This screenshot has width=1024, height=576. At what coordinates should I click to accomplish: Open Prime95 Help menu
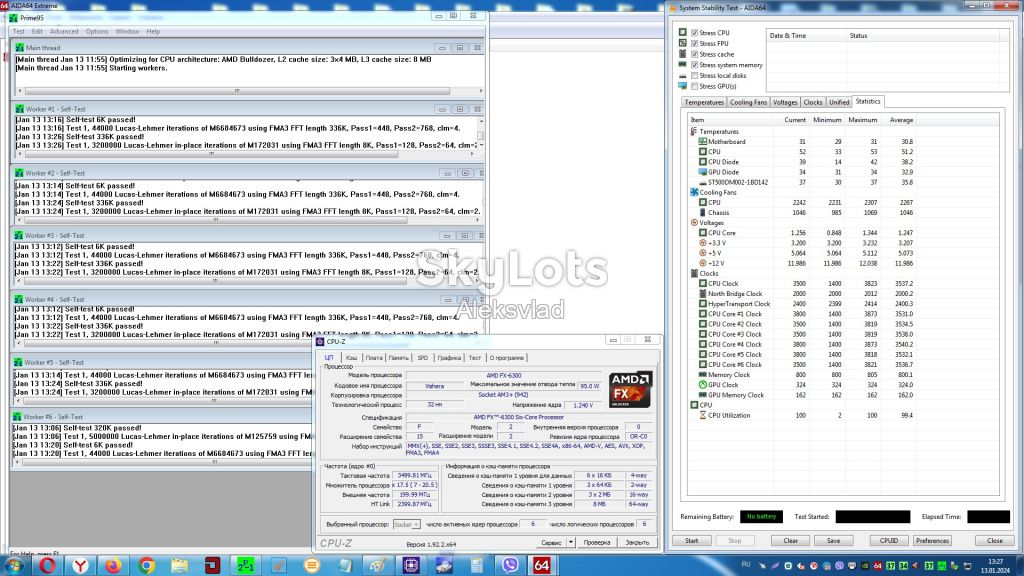click(153, 31)
